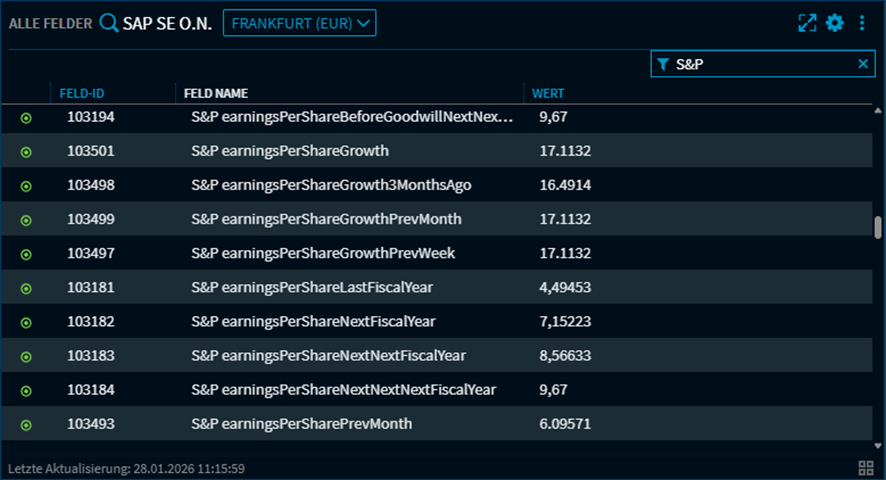Click the green indicator for field 103493

26,425
